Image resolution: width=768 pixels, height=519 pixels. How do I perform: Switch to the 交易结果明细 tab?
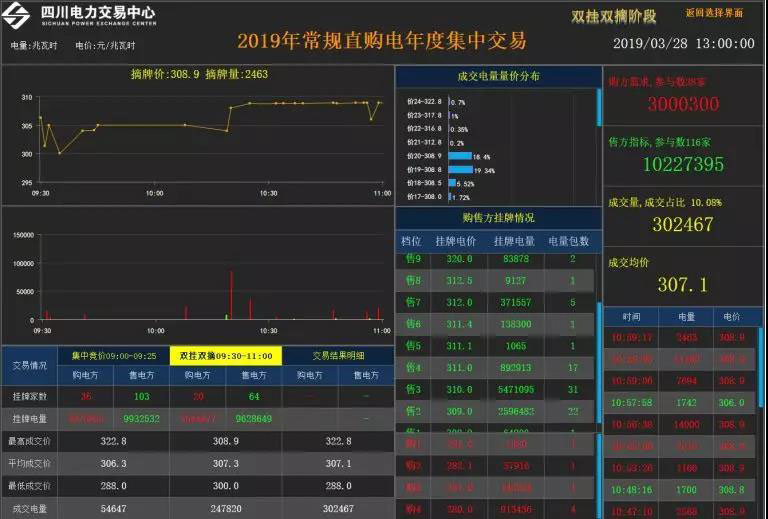tap(338, 355)
